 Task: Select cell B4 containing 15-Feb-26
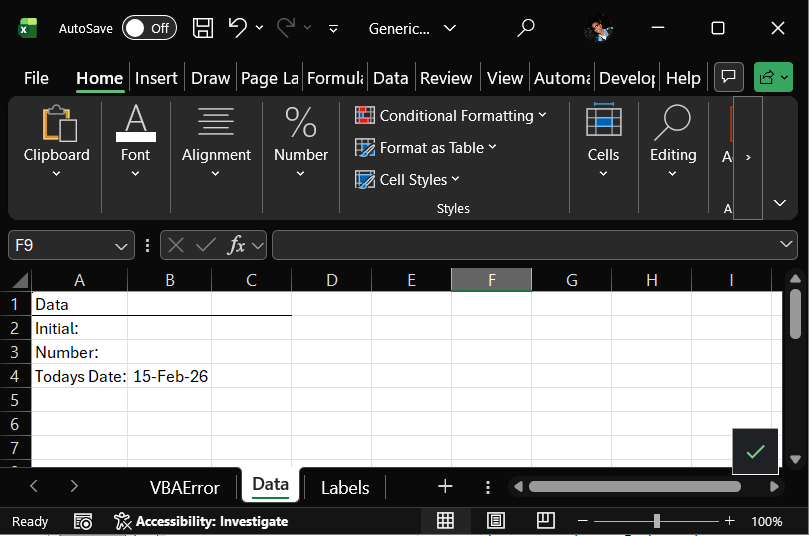coord(170,376)
